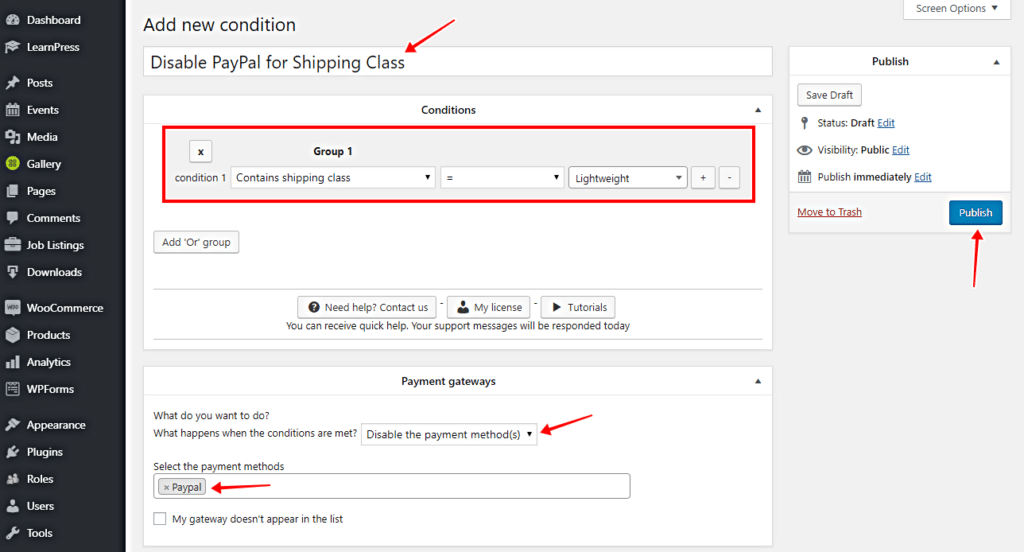Click the Dashboard gauge icon in sidebar
The height and width of the screenshot is (552, 1024).
[x=13, y=20]
